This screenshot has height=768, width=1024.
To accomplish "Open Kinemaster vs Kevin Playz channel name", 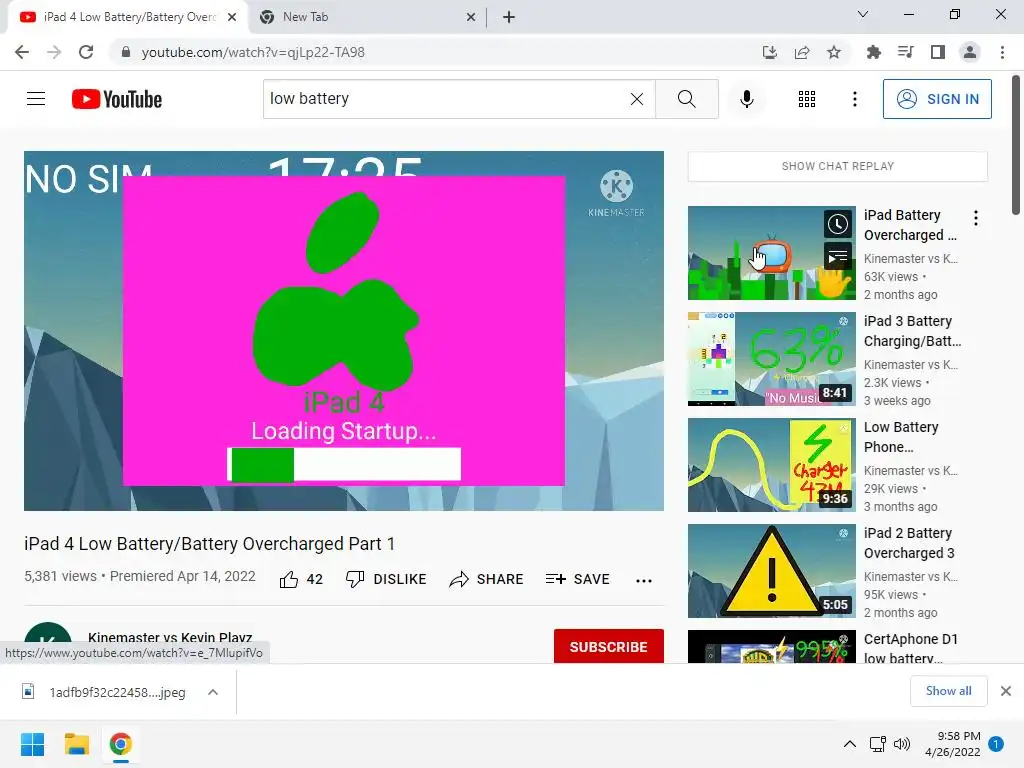I will 170,637.
